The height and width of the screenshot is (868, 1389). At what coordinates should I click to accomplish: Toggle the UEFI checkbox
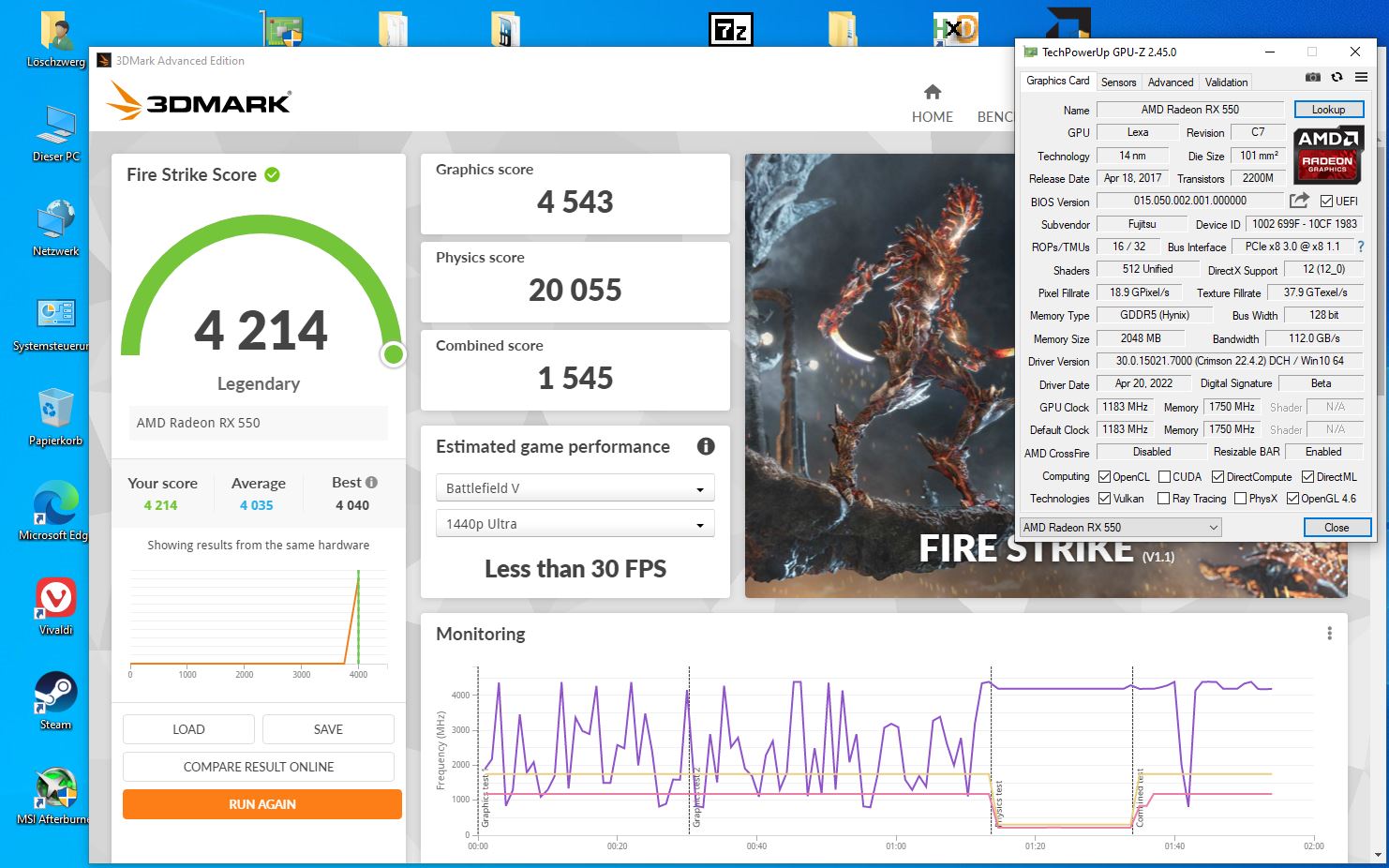pos(1326,202)
